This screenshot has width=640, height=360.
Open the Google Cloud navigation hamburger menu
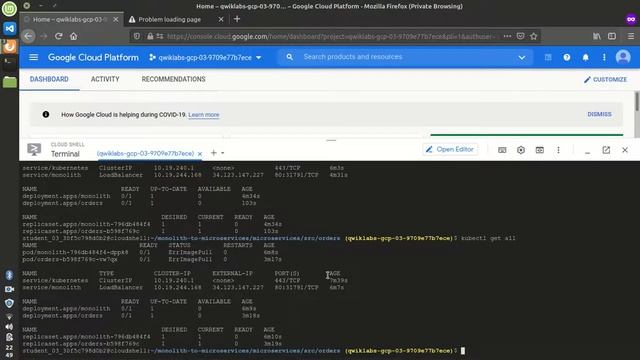coord(33,58)
